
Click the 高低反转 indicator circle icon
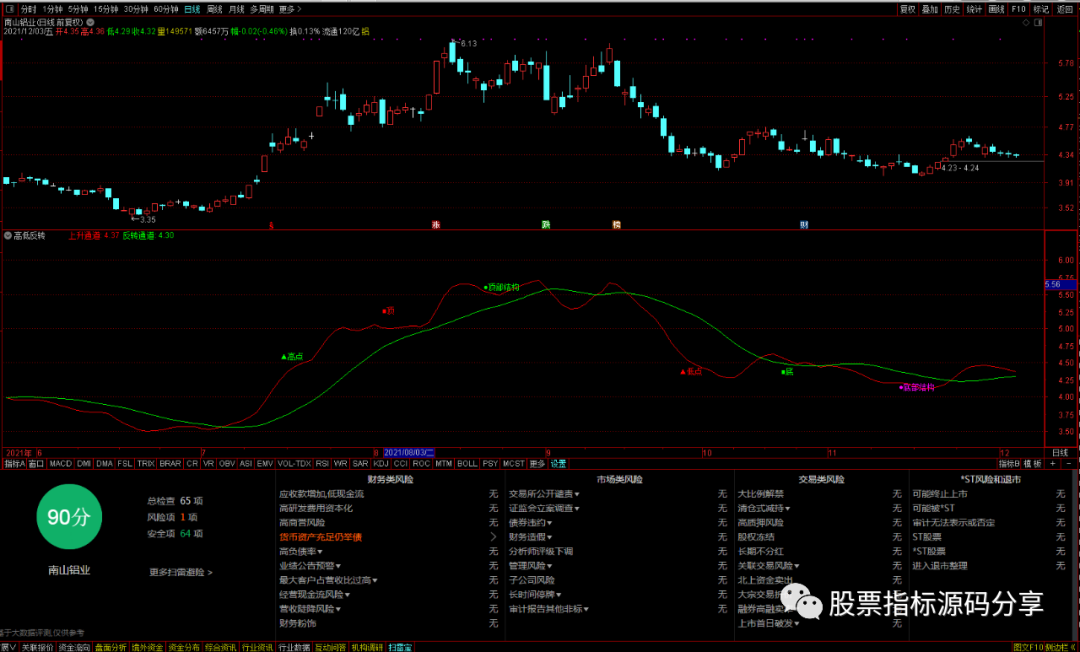point(8,235)
